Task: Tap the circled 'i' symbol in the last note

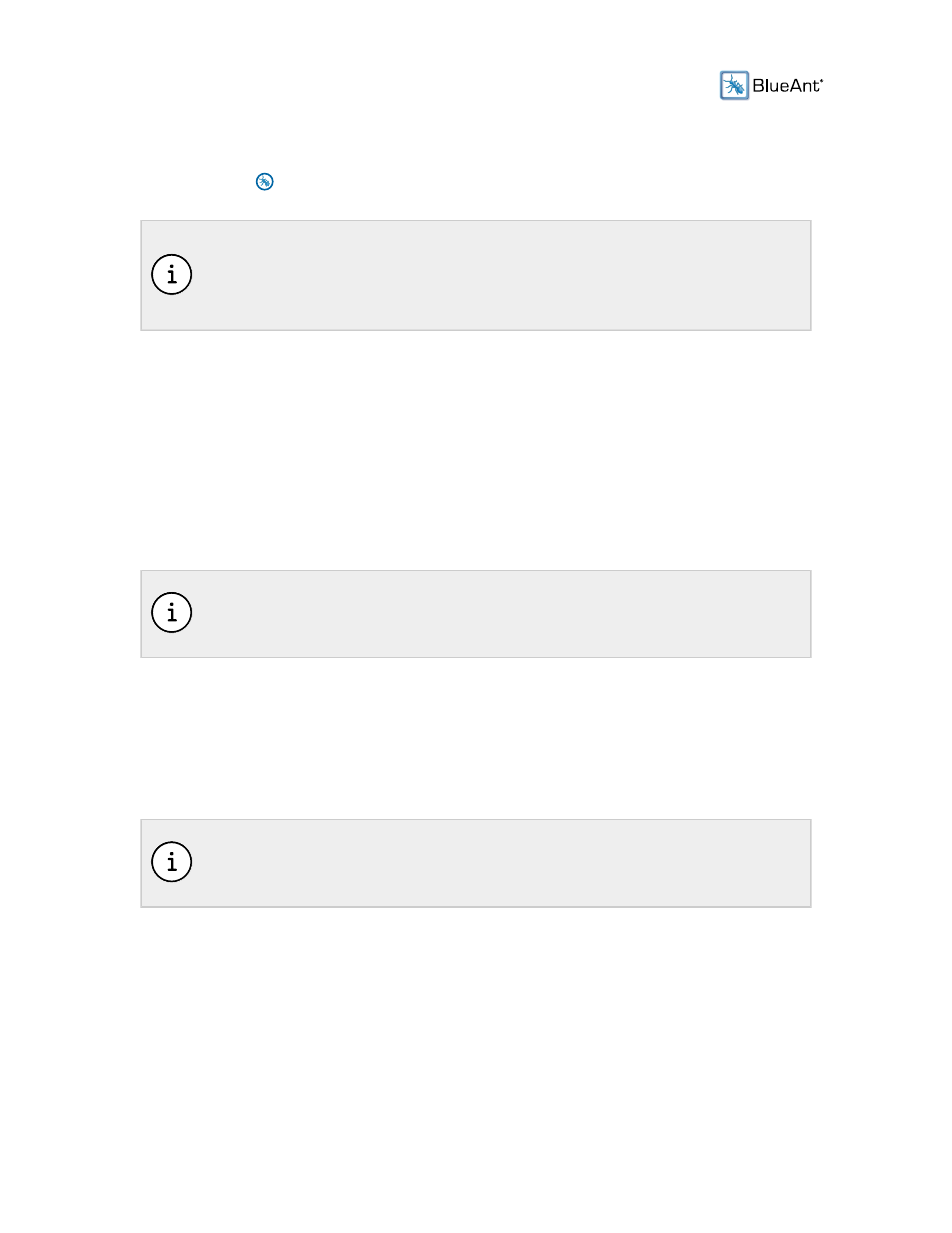Action: point(172,862)
